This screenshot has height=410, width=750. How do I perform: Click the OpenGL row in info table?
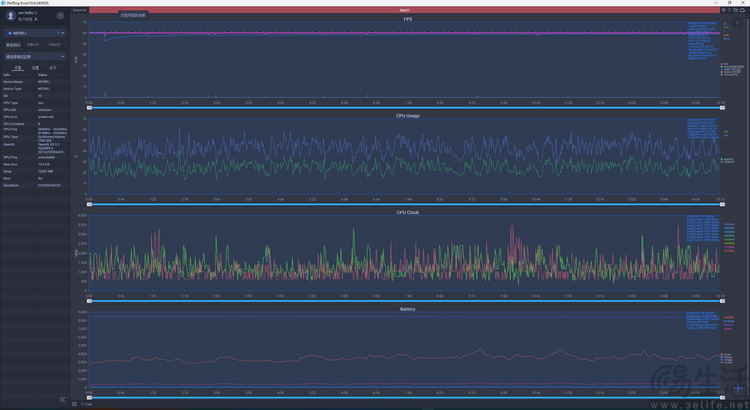35,148
